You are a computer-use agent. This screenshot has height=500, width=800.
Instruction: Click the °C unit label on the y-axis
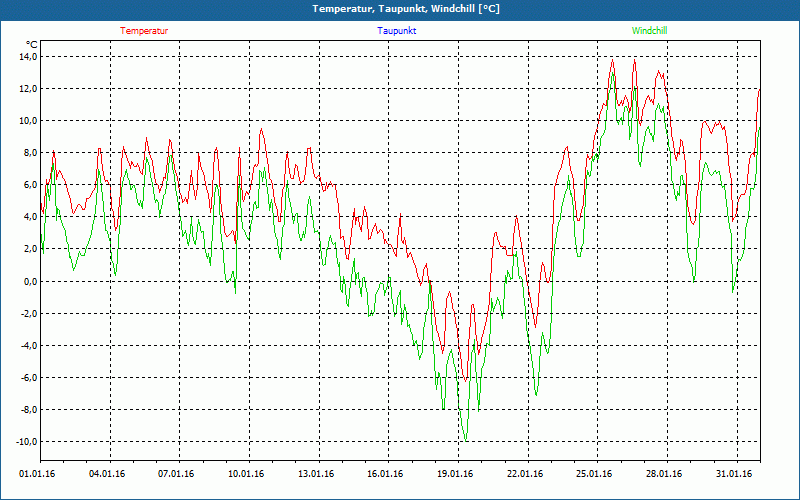click(x=31, y=45)
